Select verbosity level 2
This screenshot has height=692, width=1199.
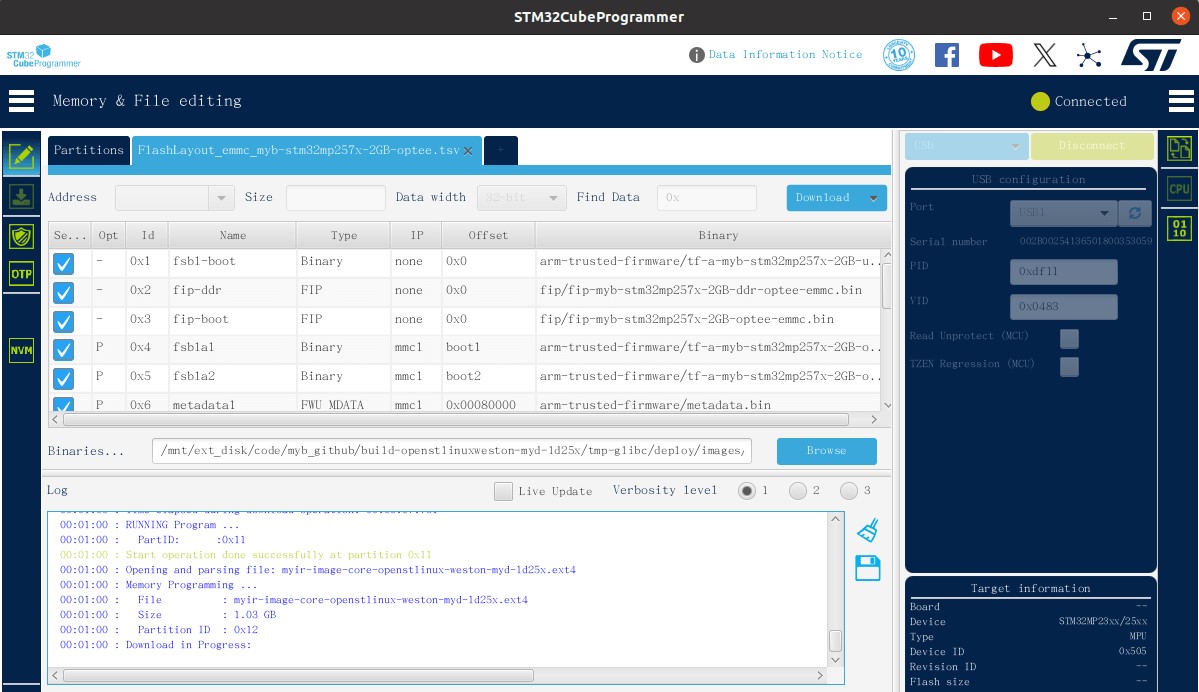click(x=798, y=491)
